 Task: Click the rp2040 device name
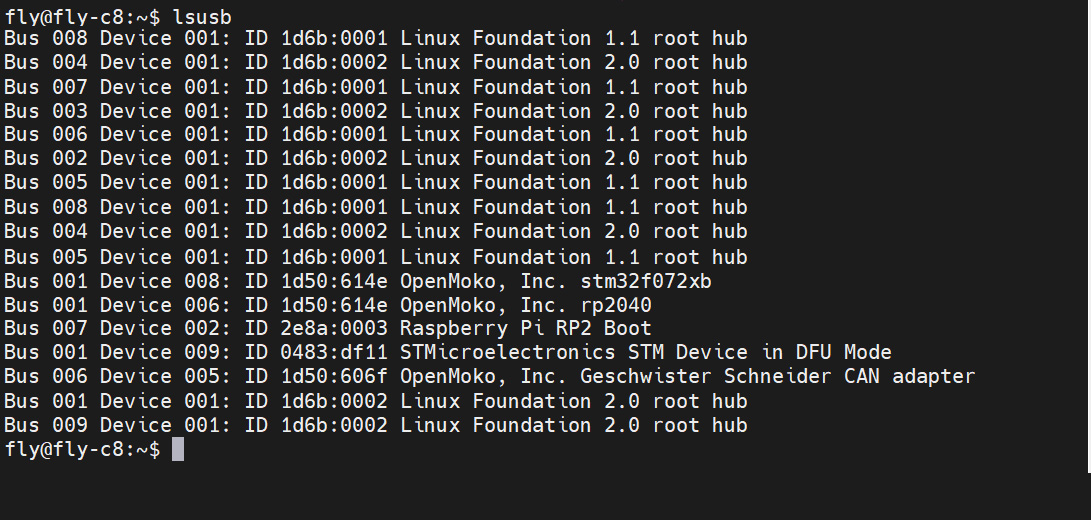point(622,304)
